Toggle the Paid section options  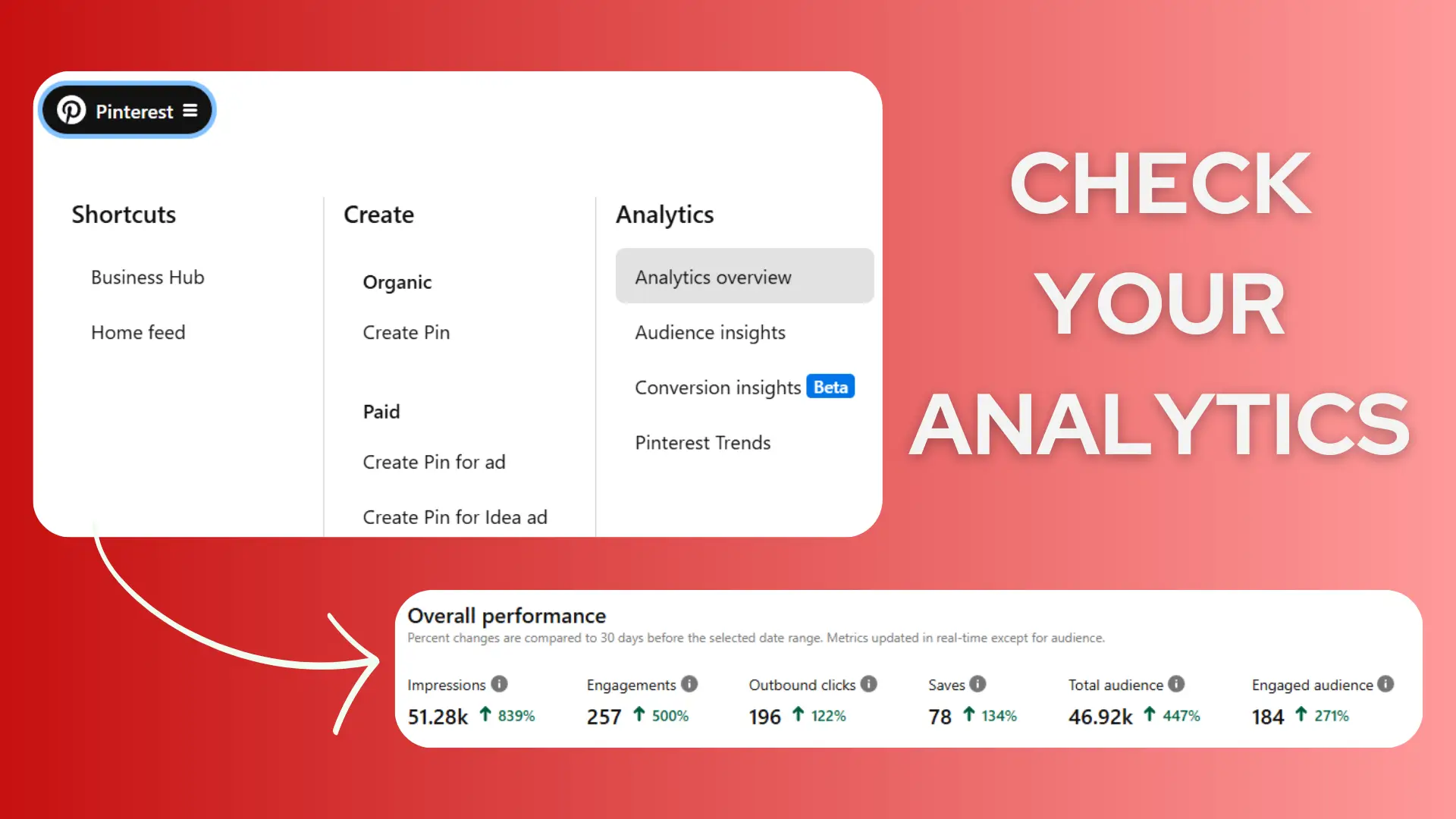pyautogui.click(x=381, y=411)
